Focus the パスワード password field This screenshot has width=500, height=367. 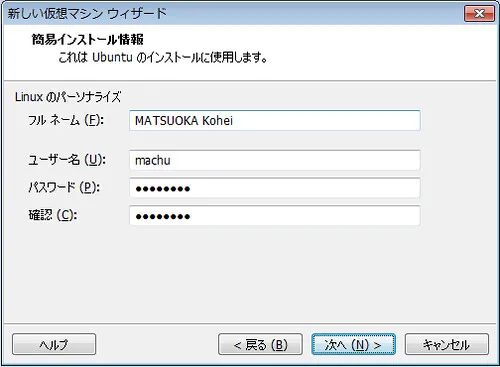pyautogui.click(x=275, y=188)
